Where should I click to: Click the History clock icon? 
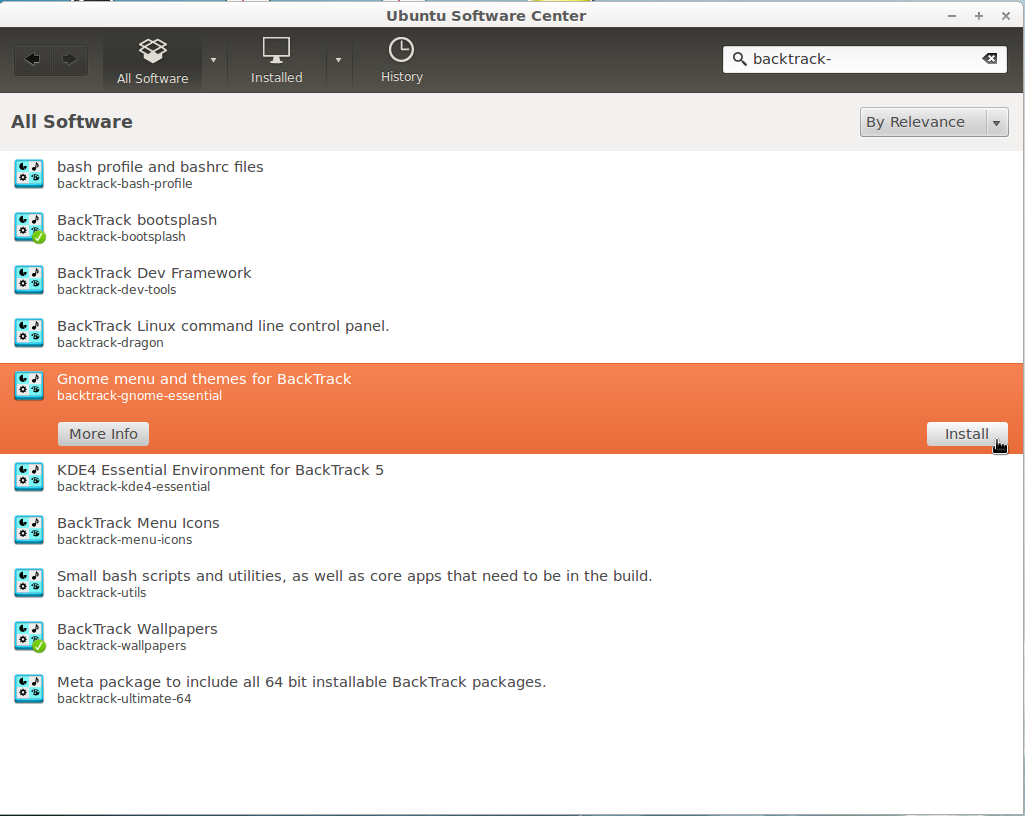[x=401, y=49]
